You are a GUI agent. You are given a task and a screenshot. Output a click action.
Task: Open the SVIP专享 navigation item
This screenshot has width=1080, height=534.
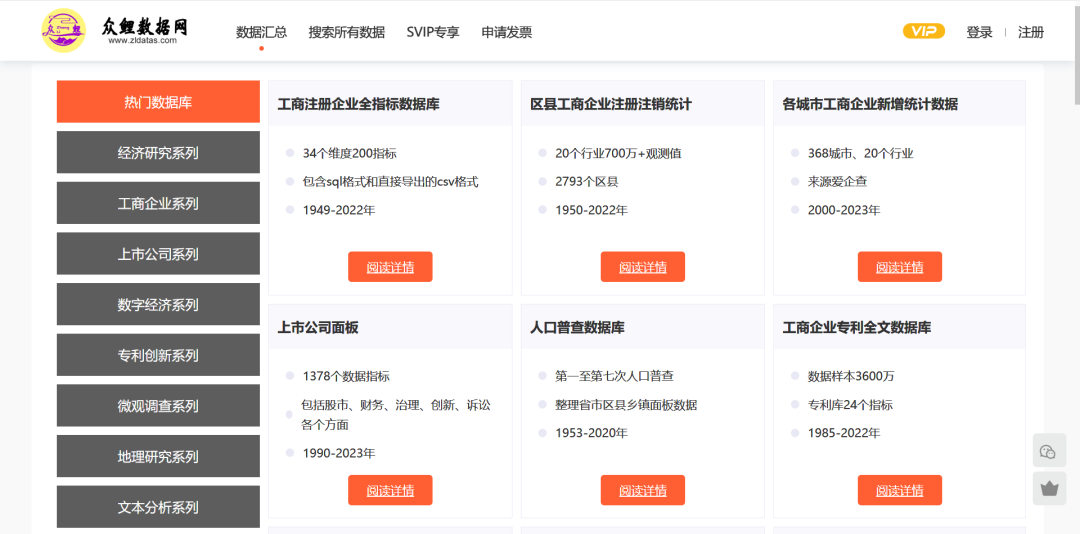[x=433, y=32]
